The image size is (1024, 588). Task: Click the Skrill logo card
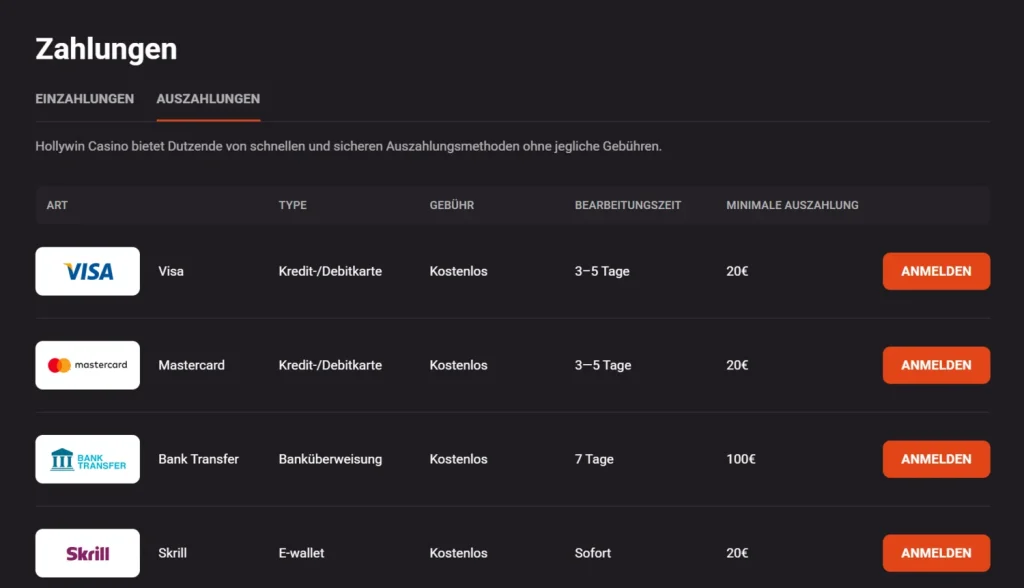pyautogui.click(x=88, y=553)
